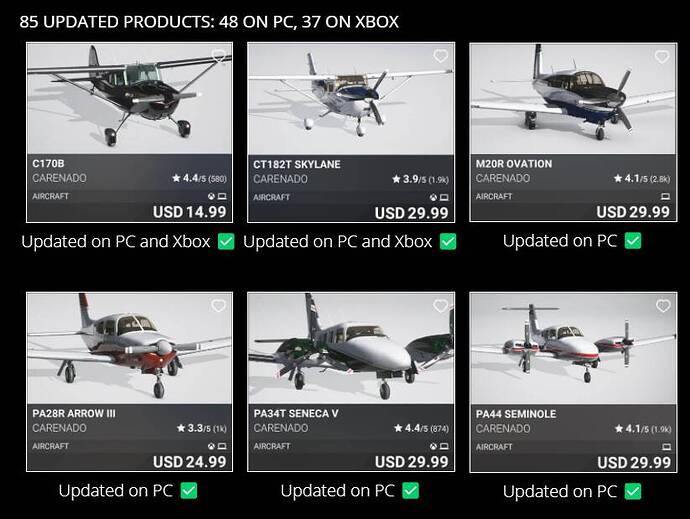690x519 pixels.
Task: Select the PA28R Arrow III aircraft image
Action: coord(129,347)
